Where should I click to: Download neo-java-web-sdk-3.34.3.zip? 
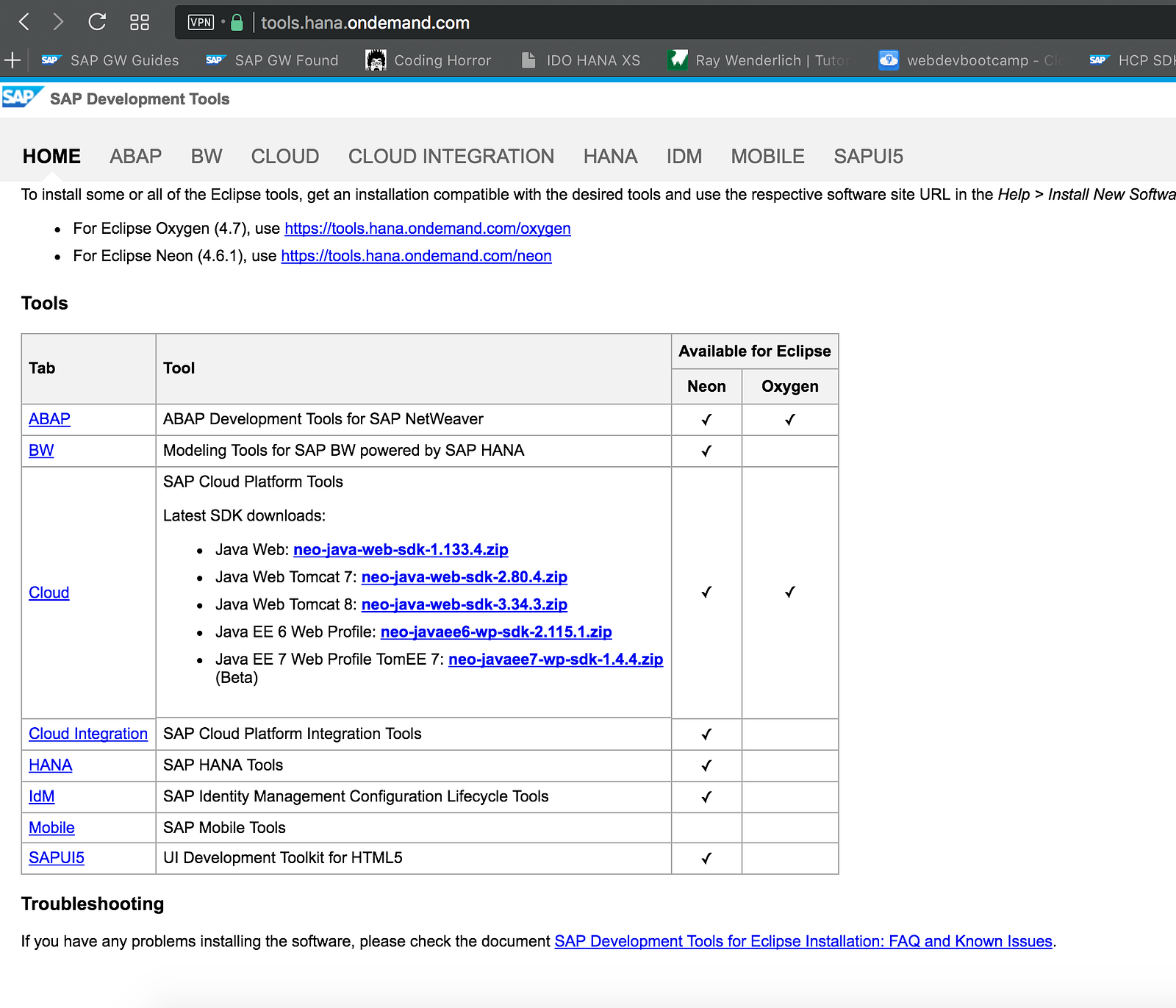pos(465,604)
